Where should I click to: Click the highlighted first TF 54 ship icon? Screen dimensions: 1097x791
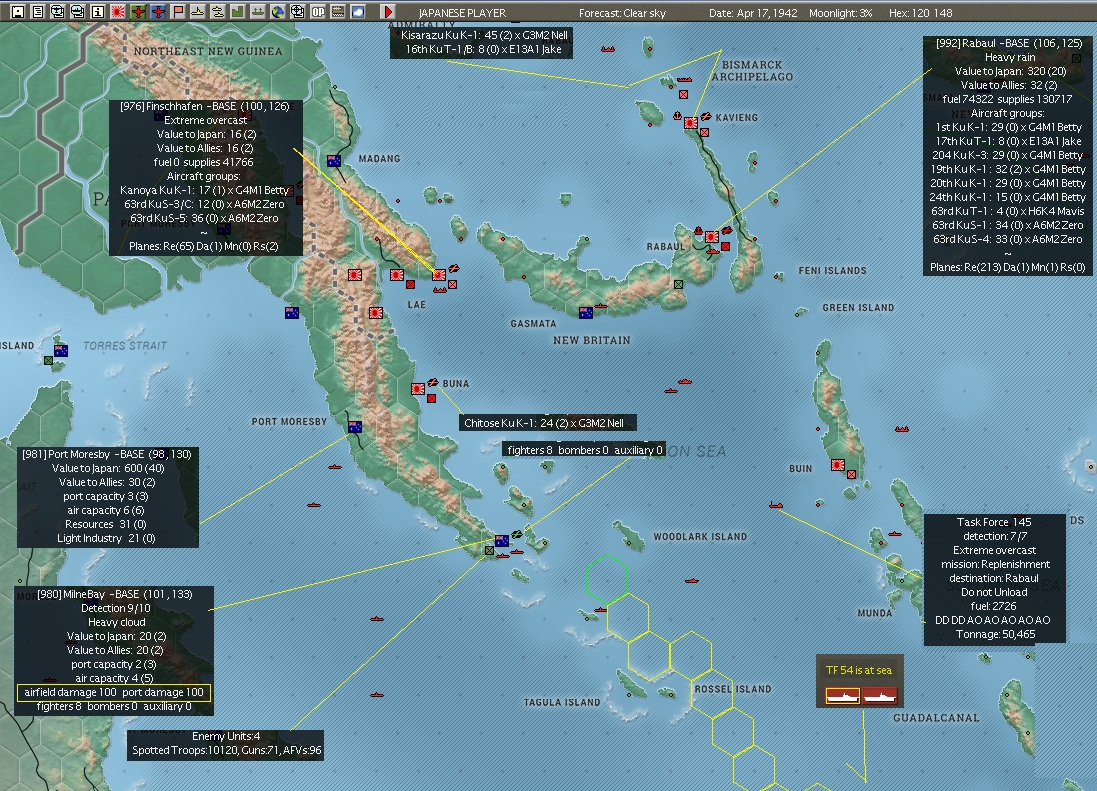pos(842,696)
